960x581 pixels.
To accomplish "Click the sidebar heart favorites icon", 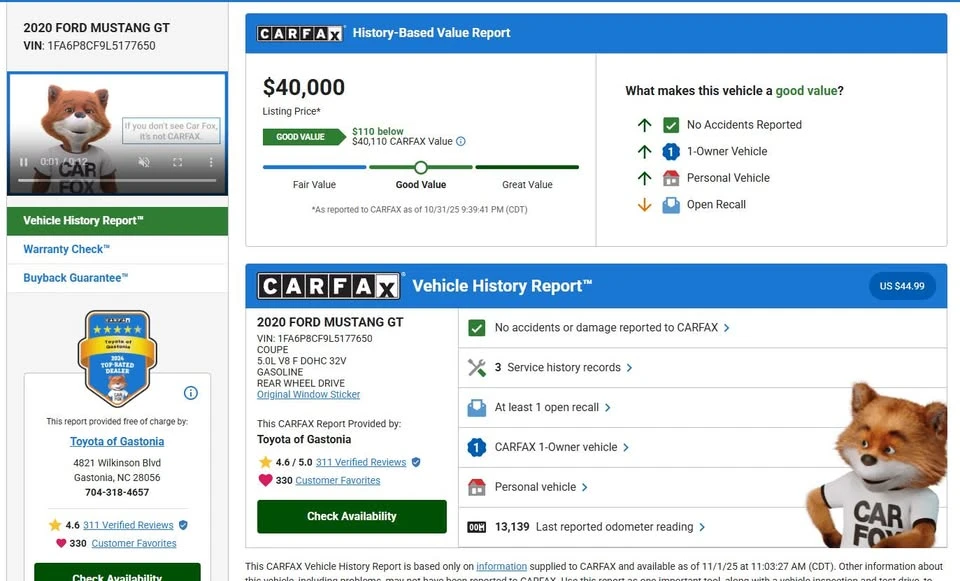I will [61, 543].
